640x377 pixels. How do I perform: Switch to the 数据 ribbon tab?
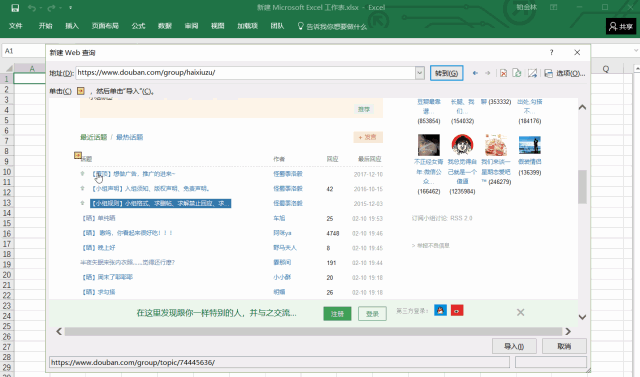(x=165, y=26)
